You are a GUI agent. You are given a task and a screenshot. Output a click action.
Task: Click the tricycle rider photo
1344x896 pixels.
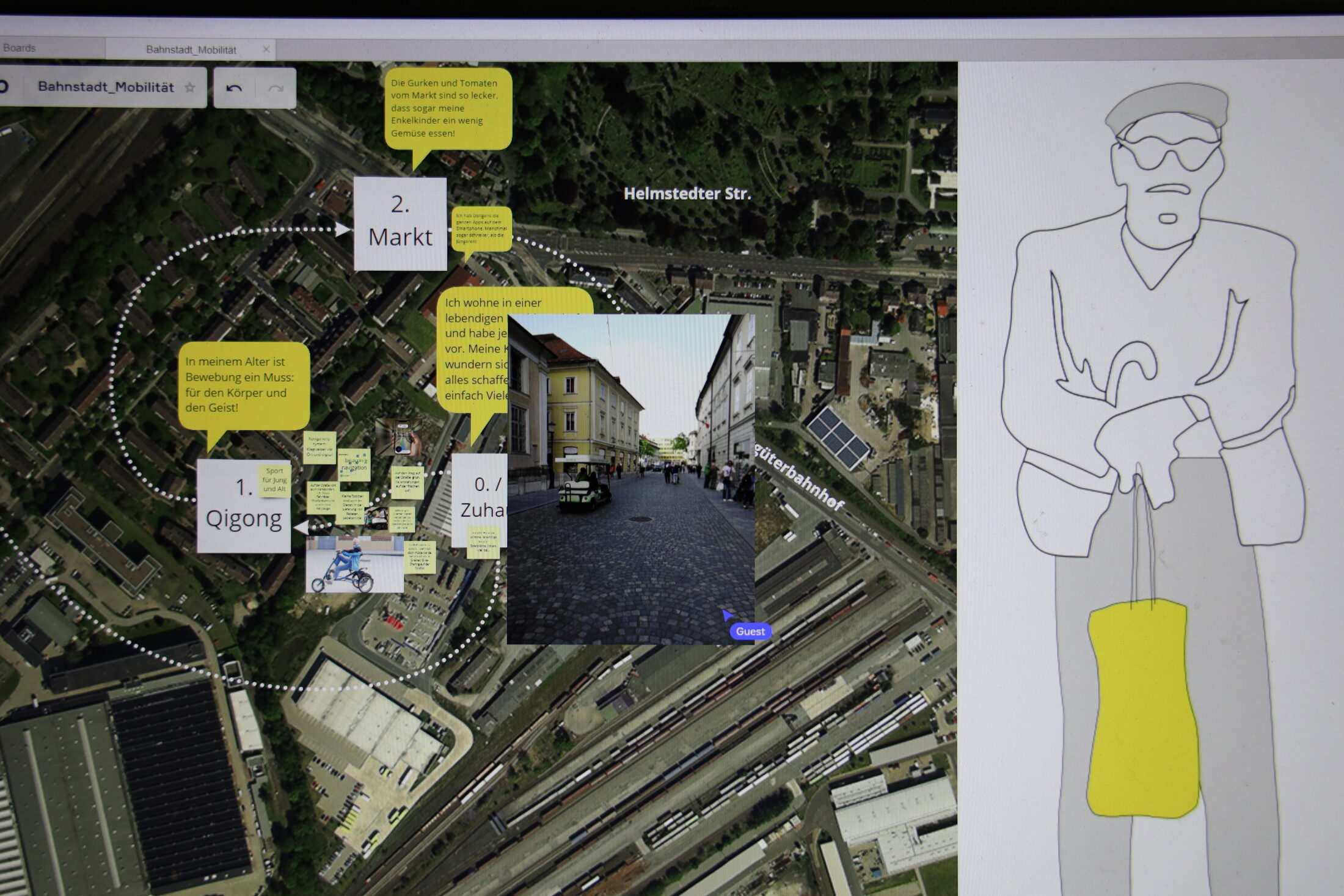pyautogui.click(x=355, y=564)
